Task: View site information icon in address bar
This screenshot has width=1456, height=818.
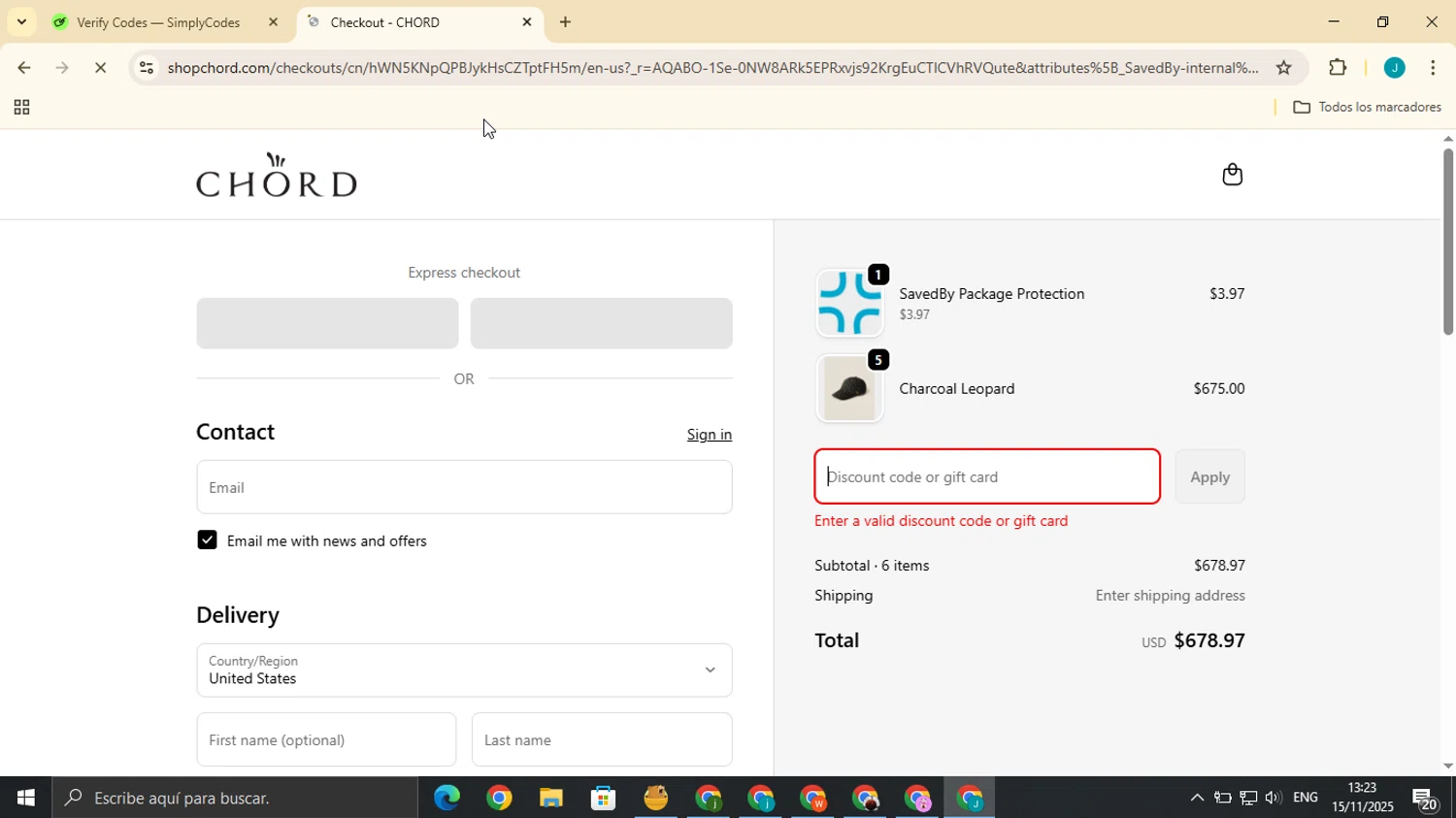Action: (147, 68)
